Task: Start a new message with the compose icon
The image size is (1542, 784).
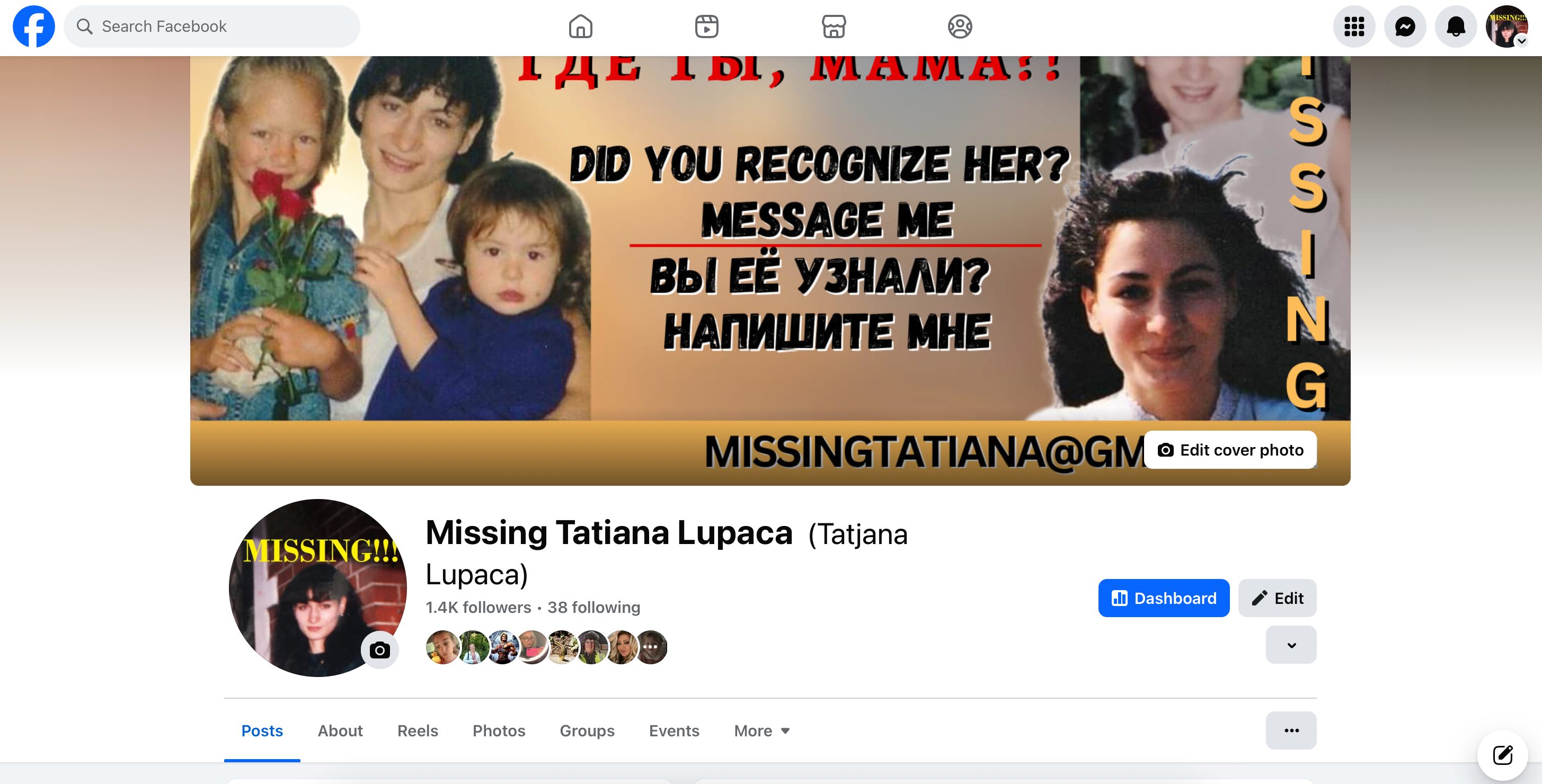Action: tap(1502, 755)
